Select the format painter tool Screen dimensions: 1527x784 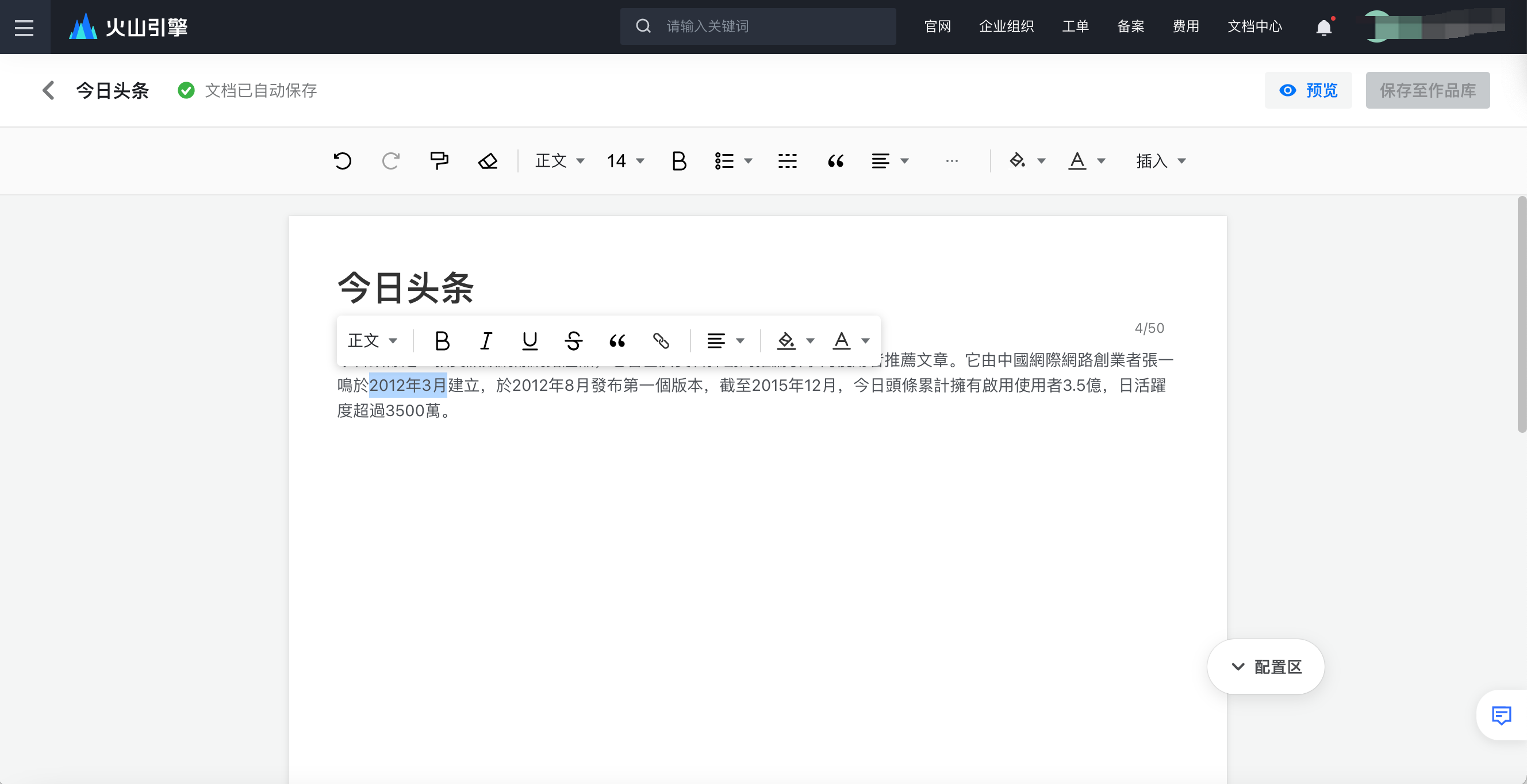[439, 160]
